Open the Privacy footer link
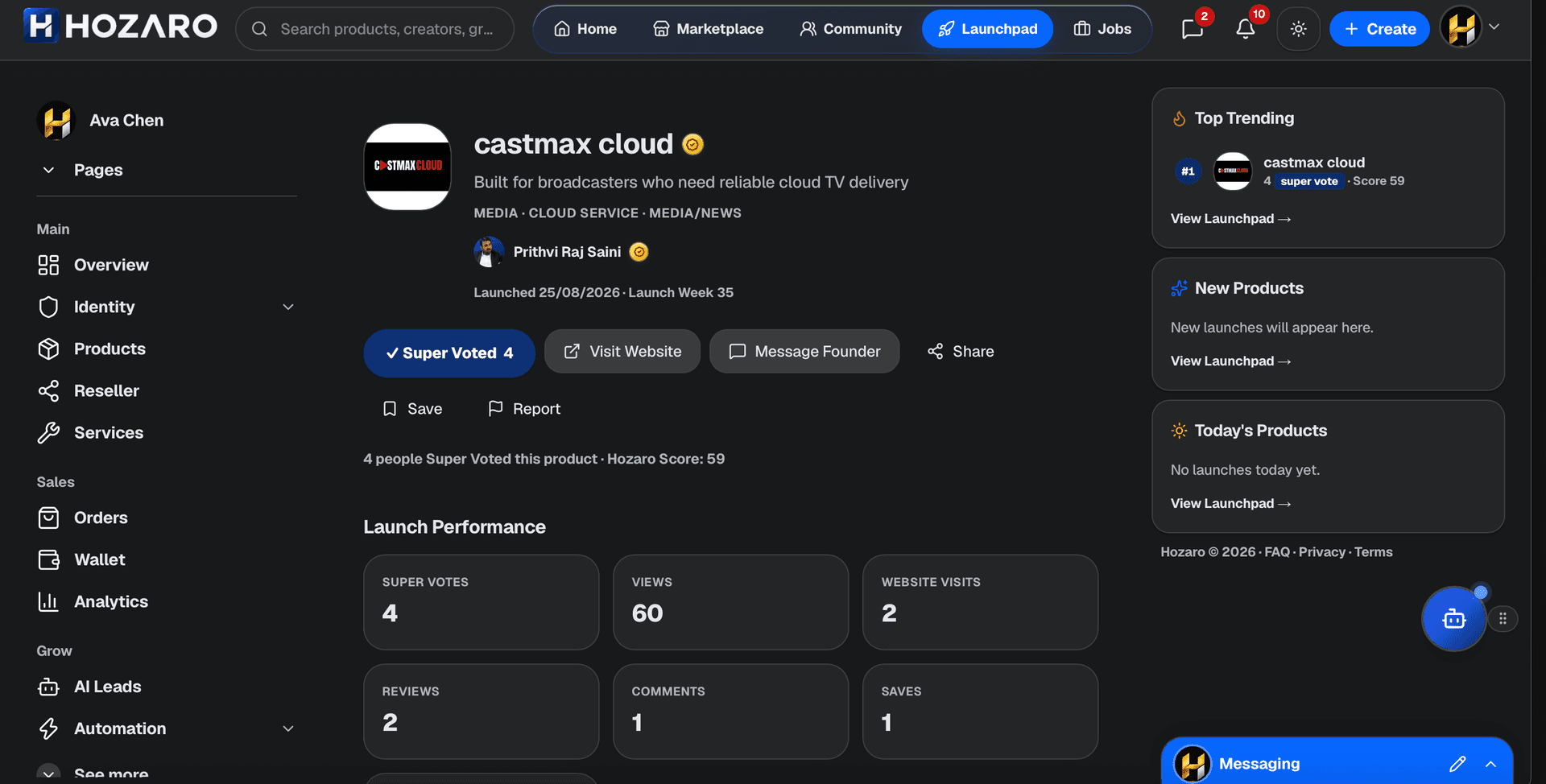The width and height of the screenshot is (1546, 784). click(1321, 552)
